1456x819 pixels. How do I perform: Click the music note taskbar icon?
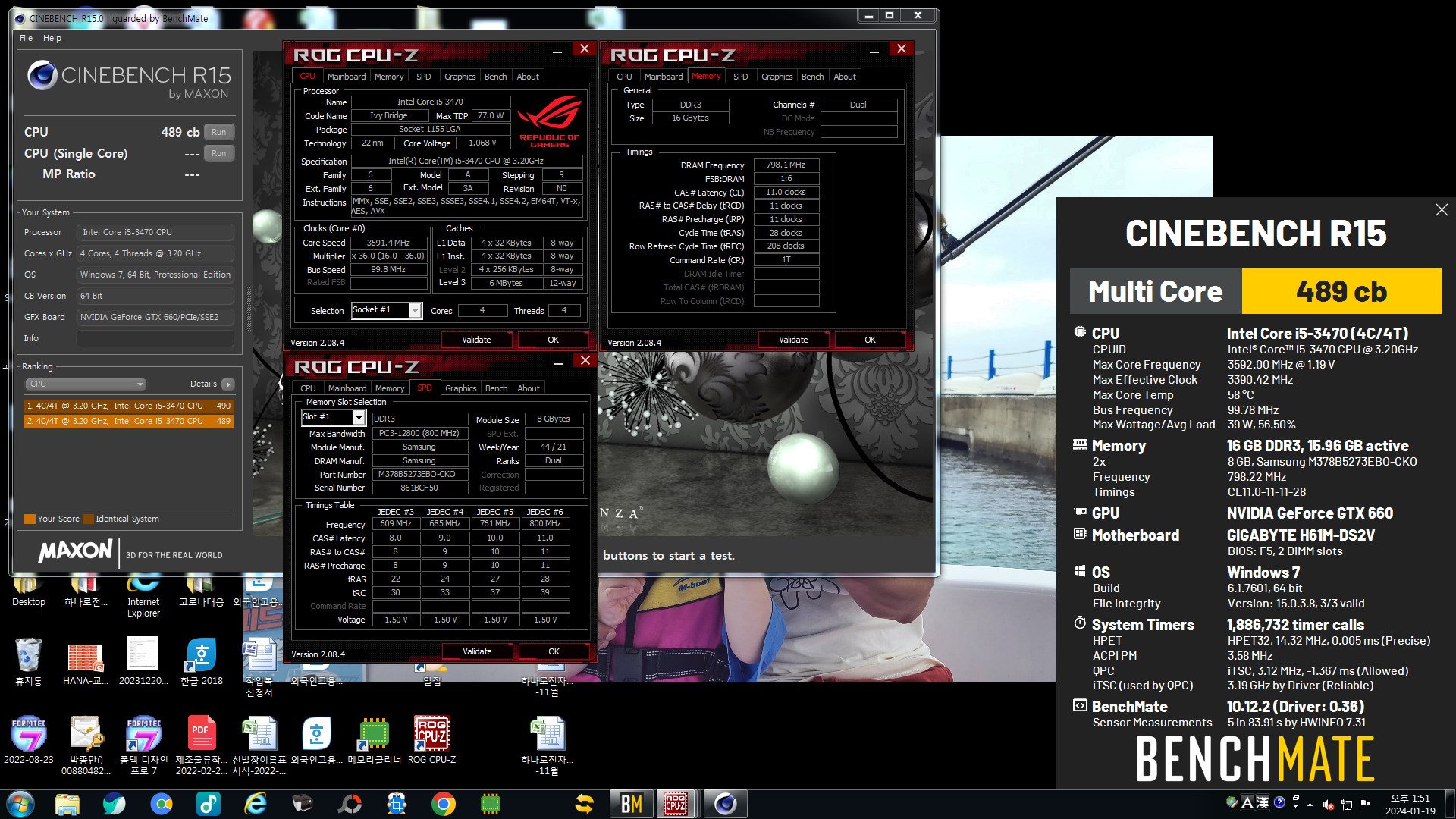(209, 804)
